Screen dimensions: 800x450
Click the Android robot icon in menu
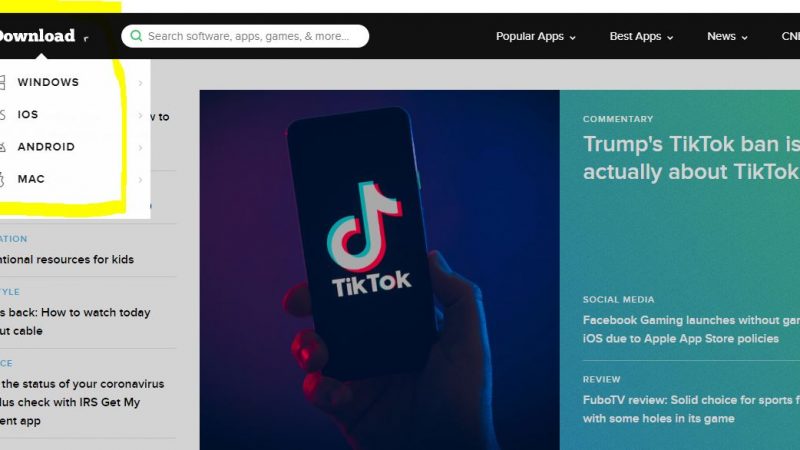point(2,147)
